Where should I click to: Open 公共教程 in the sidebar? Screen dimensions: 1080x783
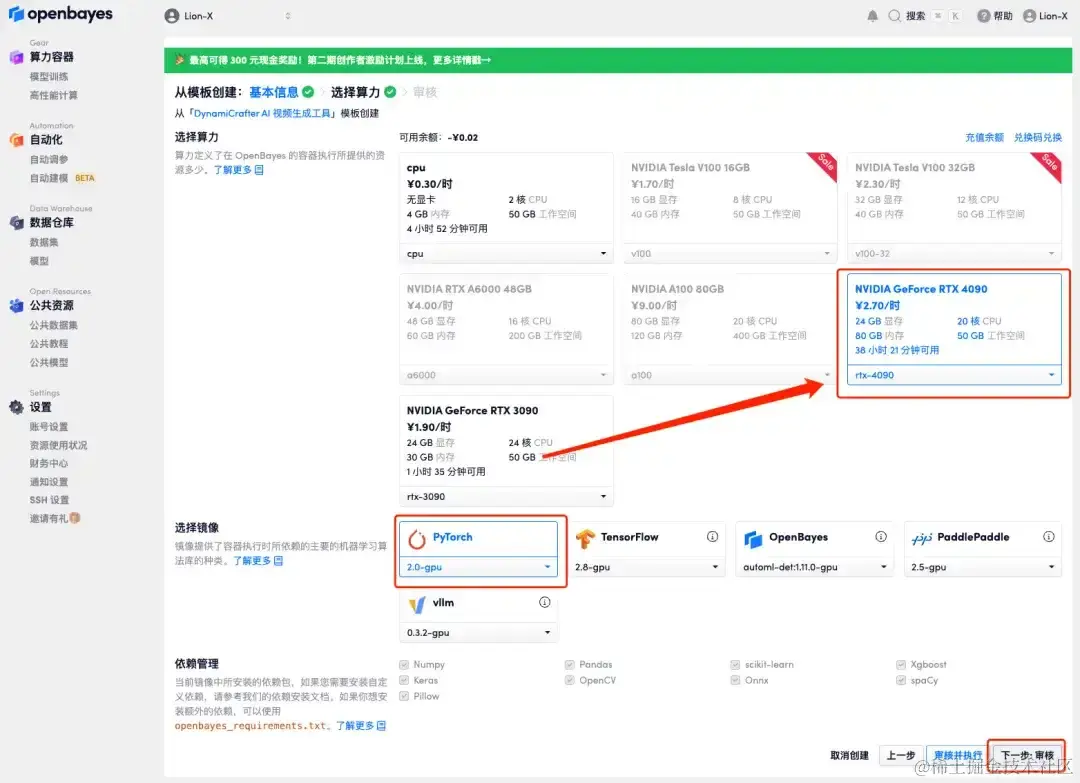coord(49,344)
